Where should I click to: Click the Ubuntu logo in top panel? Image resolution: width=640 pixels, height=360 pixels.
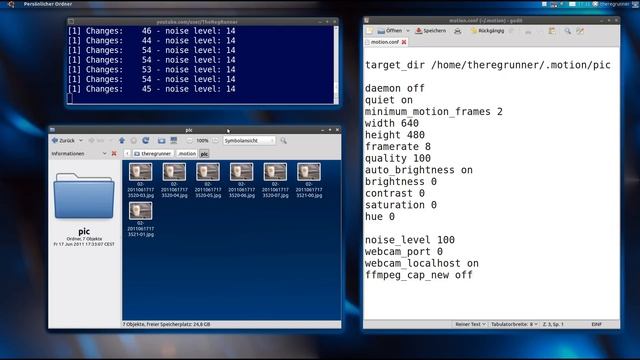(11, 4)
